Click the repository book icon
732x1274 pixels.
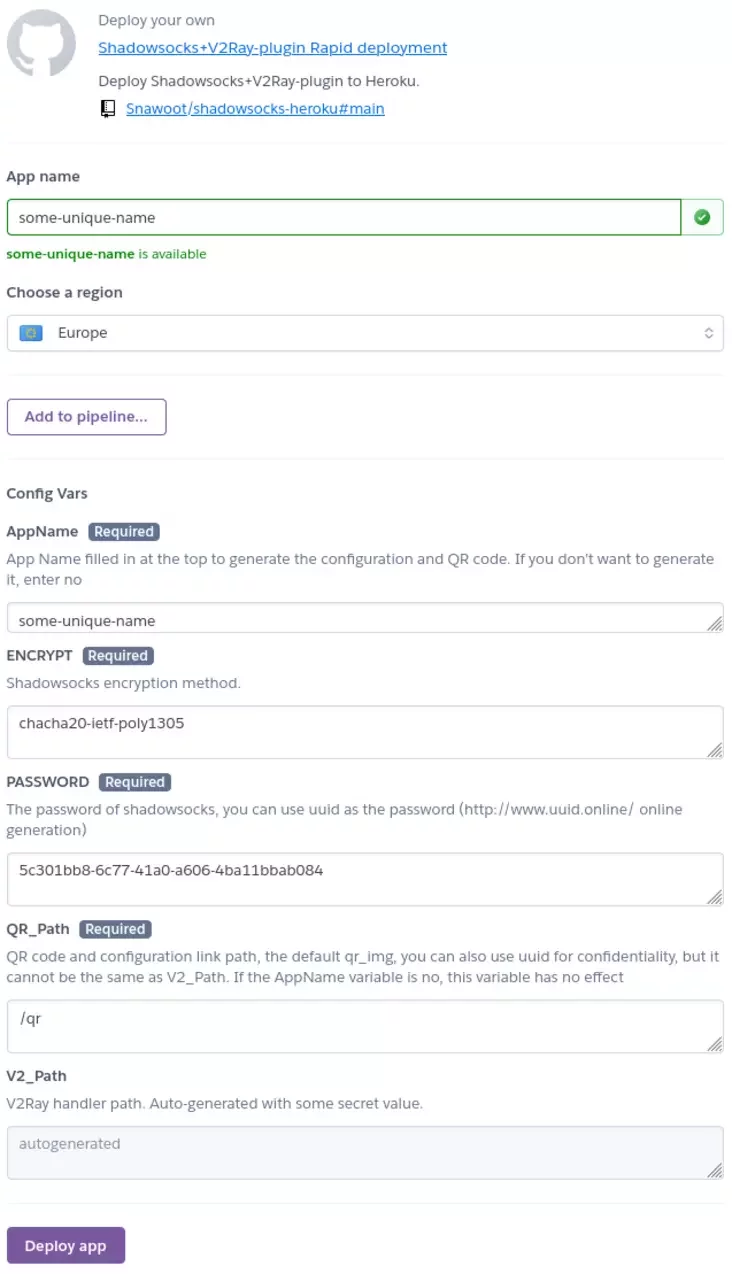pyautogui.click(x=109, y=109)
